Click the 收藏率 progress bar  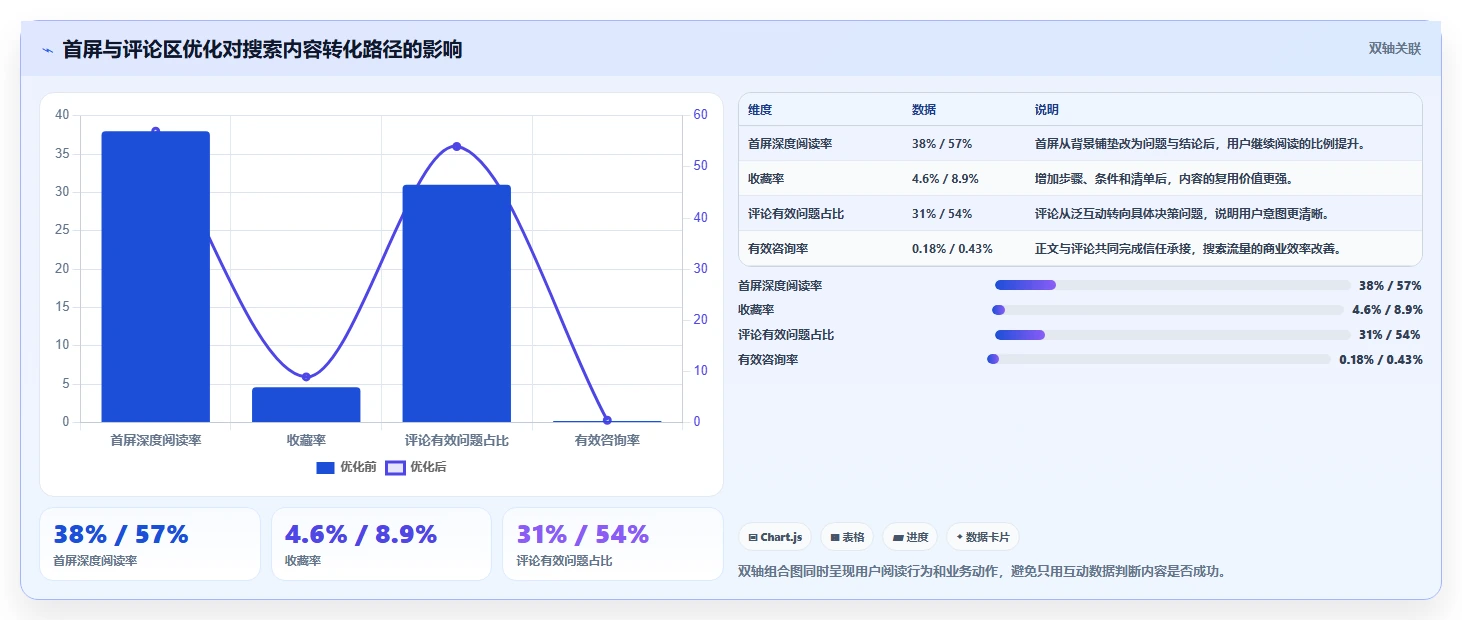(1168, 310)
